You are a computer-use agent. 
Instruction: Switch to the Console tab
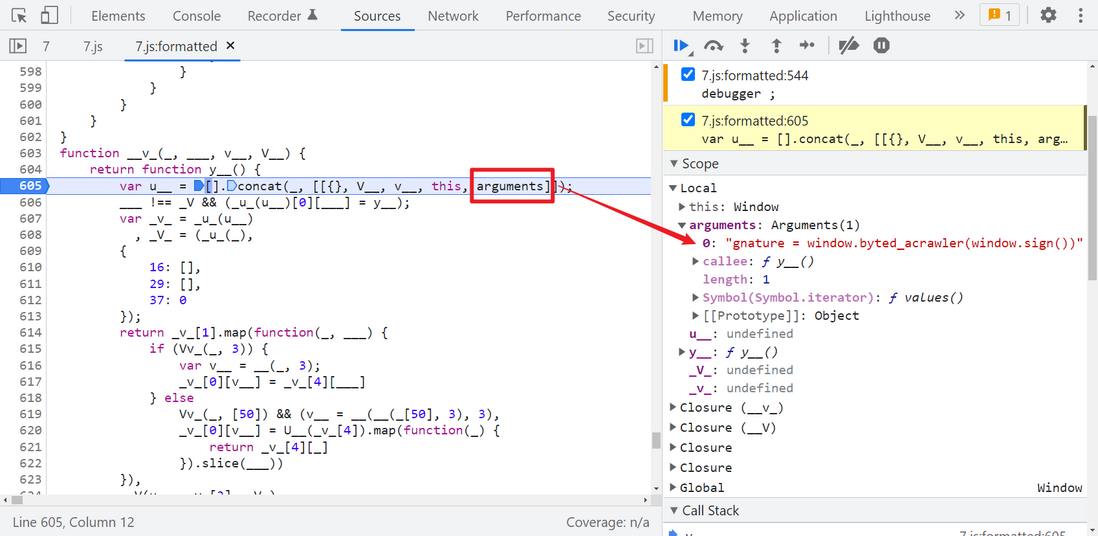click(x=197, y=15)
